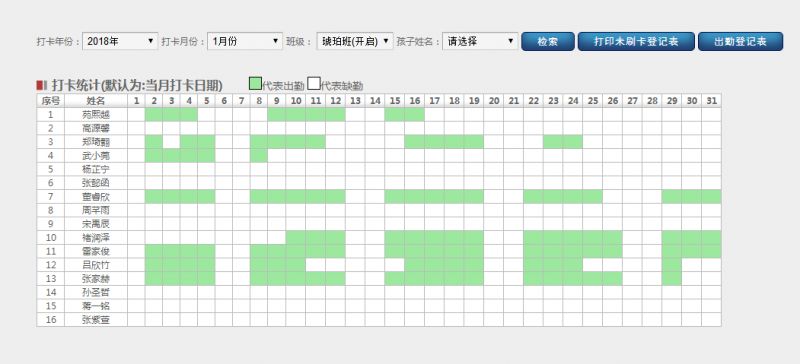Click the white 代表缺勤 legend box
Image resolution: width=800 pixels, height=364 pixels.
tap(314, 83)
